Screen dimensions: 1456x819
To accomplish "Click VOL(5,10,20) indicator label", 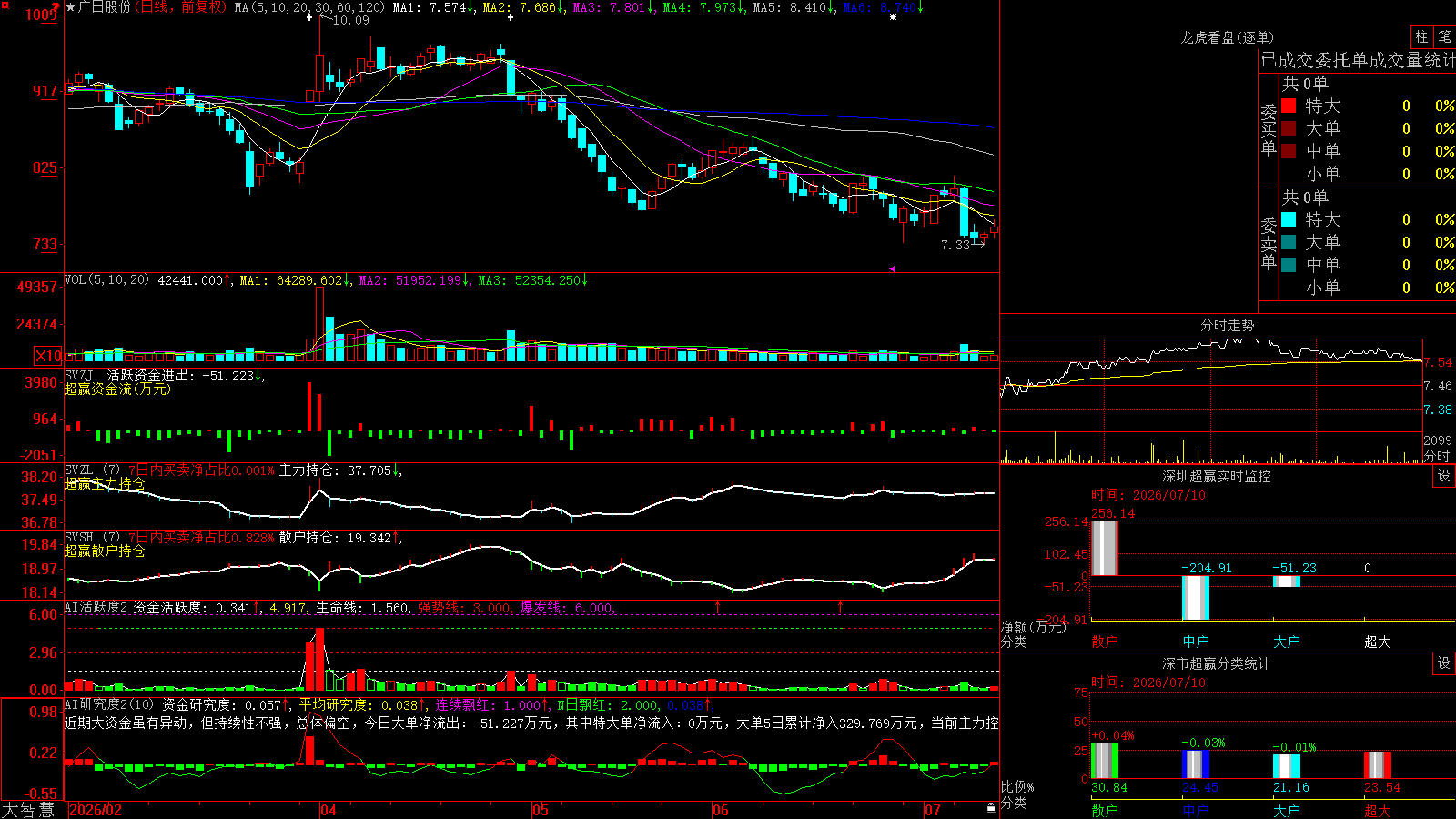I will 106,280.
